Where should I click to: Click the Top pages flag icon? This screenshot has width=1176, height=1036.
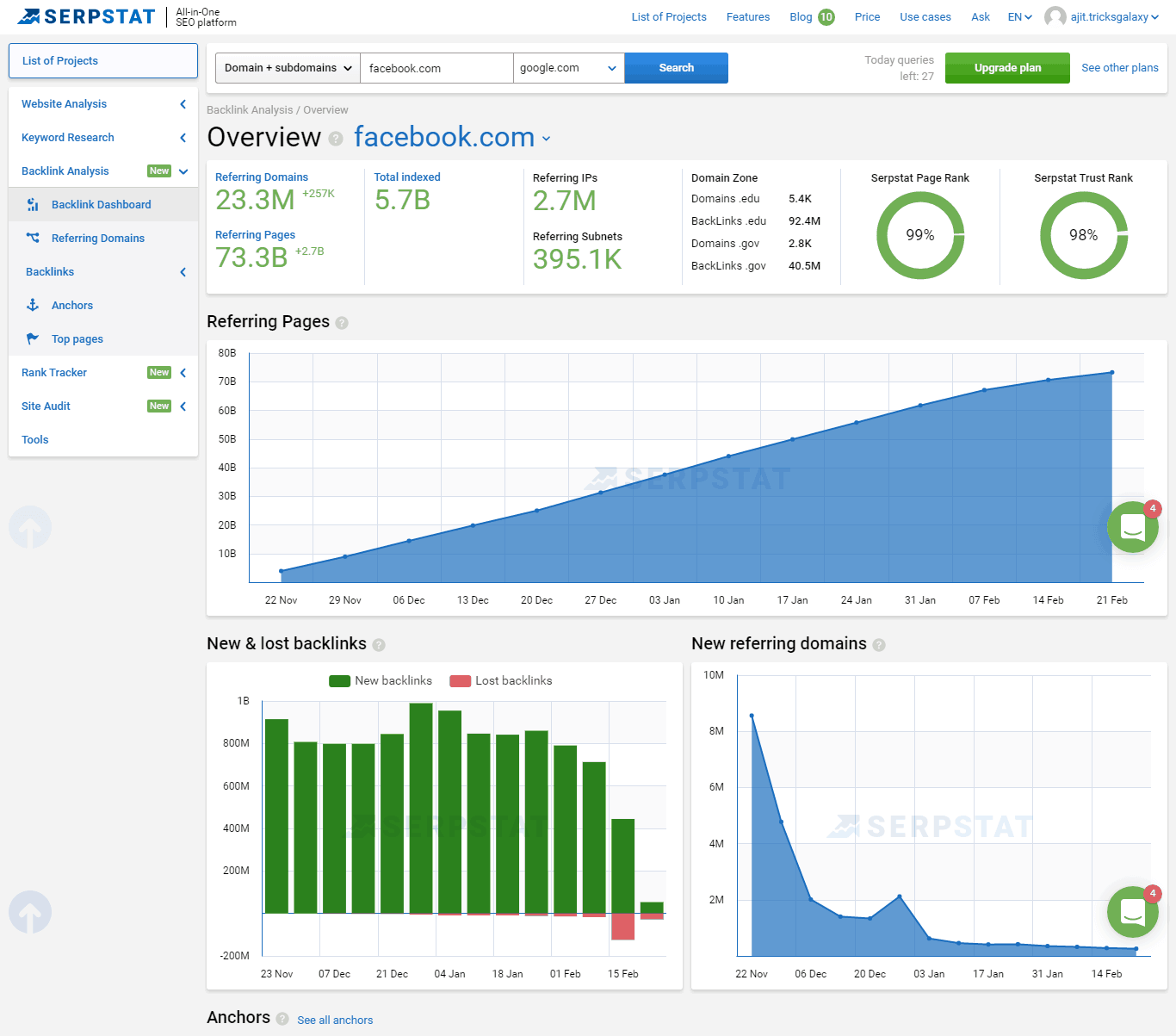33,339
